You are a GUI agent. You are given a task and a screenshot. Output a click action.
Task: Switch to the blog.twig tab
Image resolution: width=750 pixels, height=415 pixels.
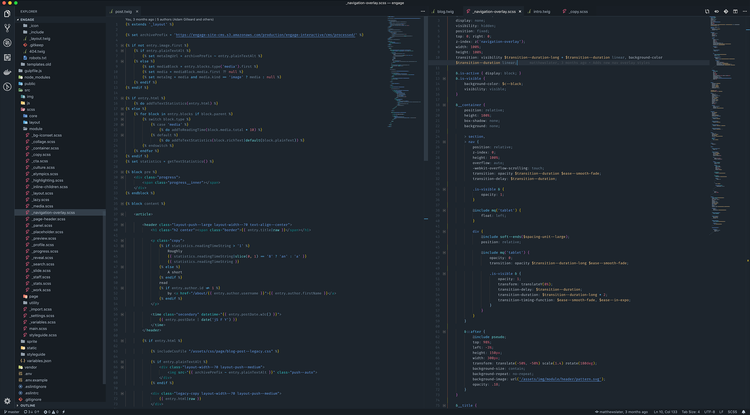(x=446, y=11)
